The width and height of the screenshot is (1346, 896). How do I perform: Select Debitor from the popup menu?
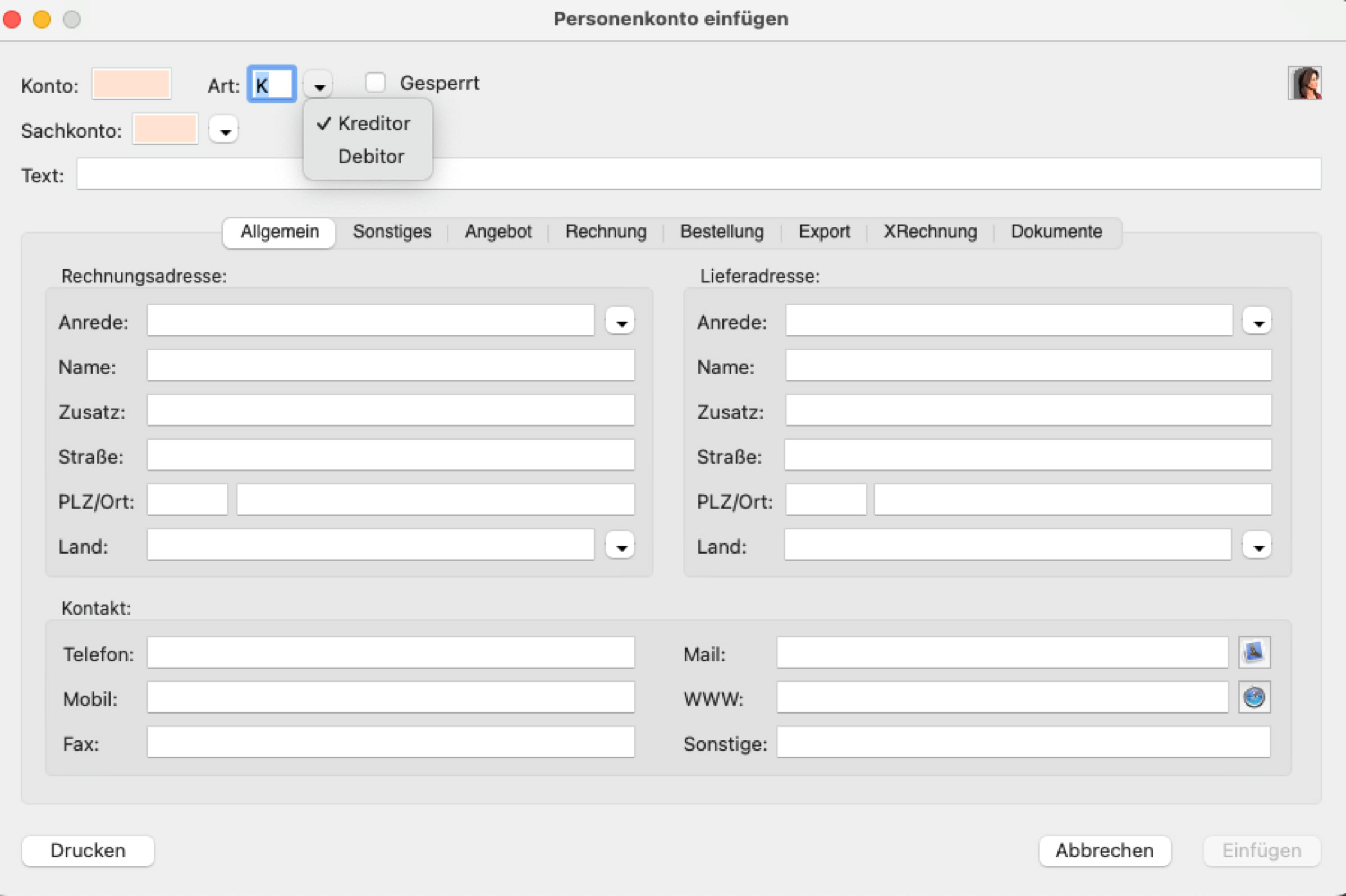(371, 157)
